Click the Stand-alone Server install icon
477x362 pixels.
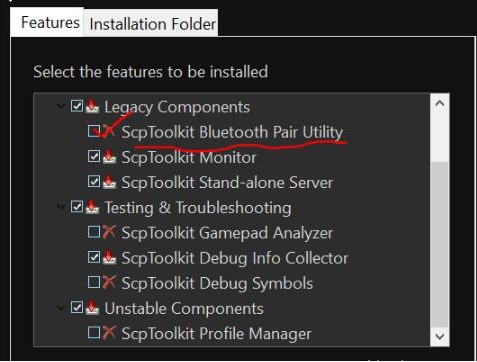[x=109, y=182]
